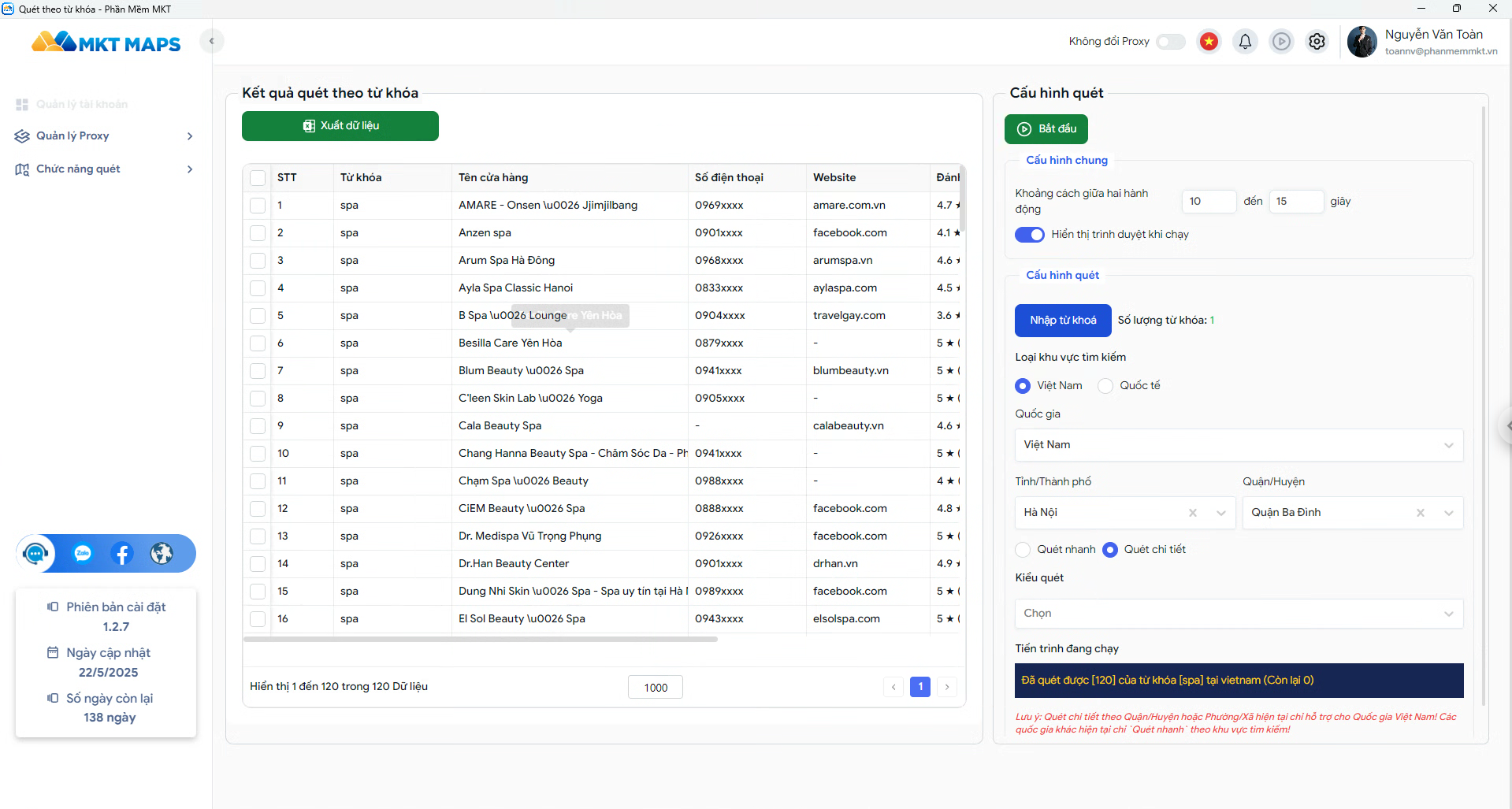Click the globe website icon
This screenshot has width=1512, height=809.
(x=162, y=554)
